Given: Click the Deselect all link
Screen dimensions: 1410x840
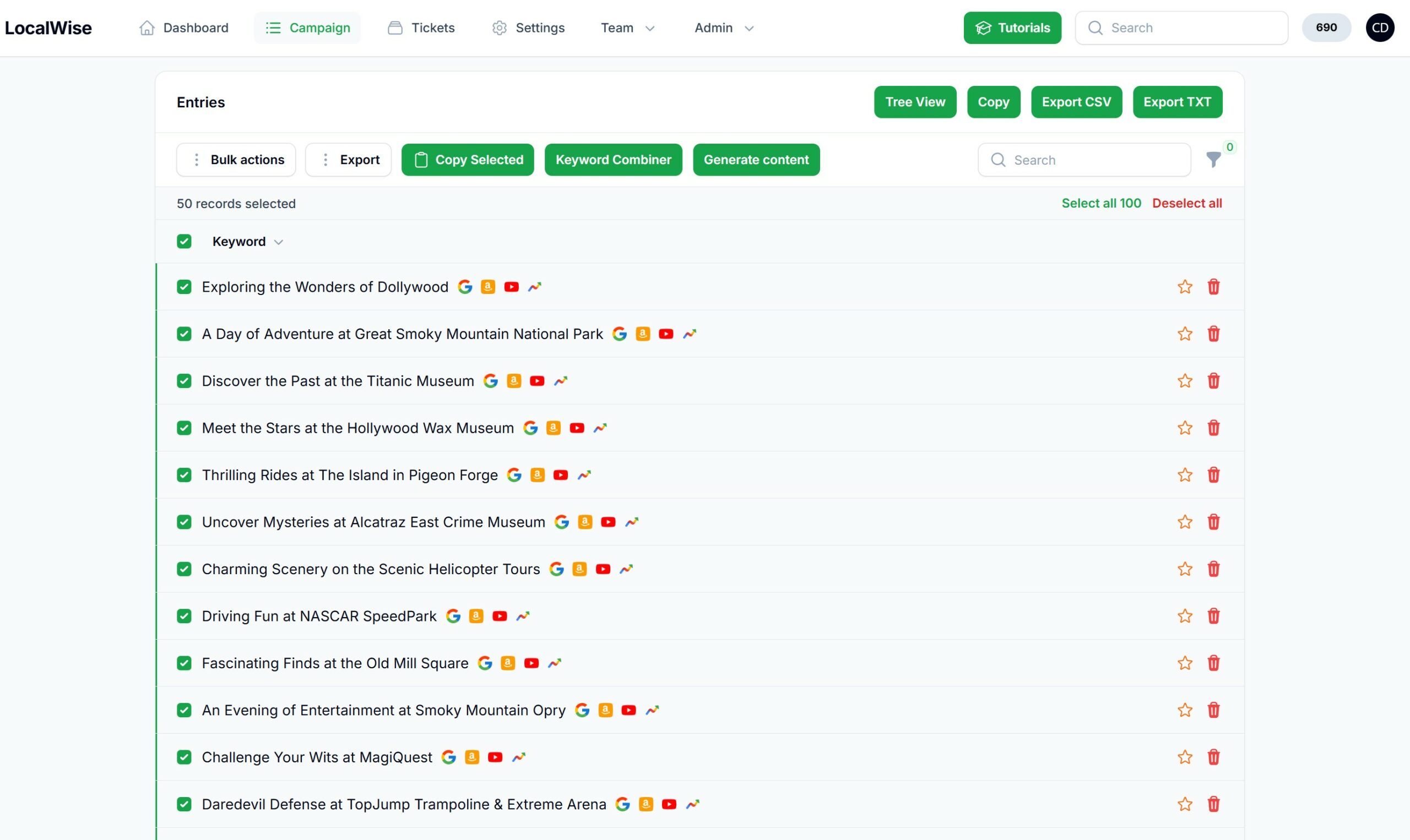Looking at the screenshot, I should pyautogui.click(x=1186, y=203).
